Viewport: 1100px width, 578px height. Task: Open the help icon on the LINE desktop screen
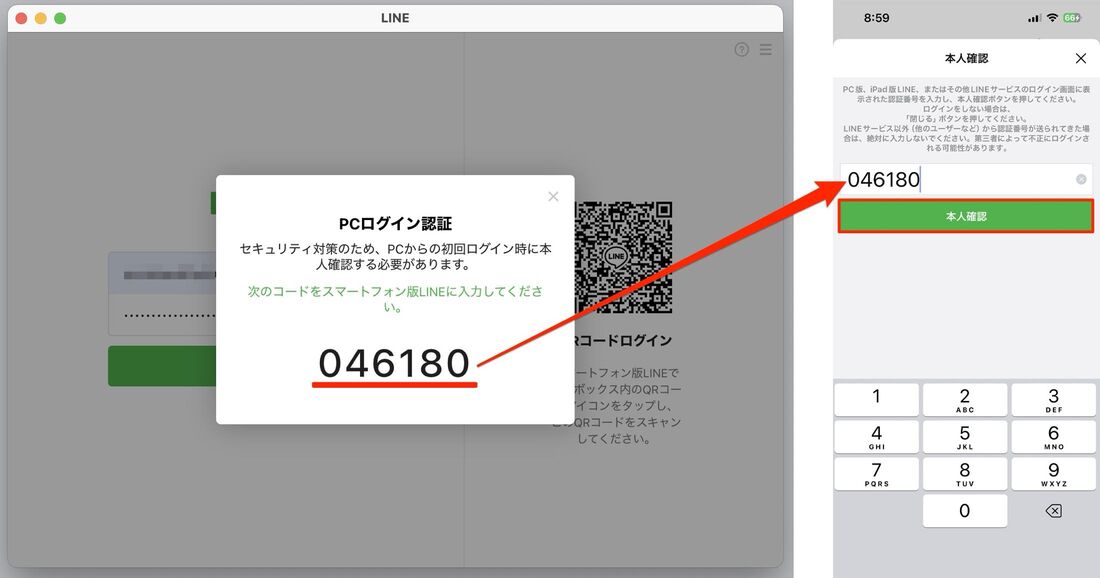741,48
